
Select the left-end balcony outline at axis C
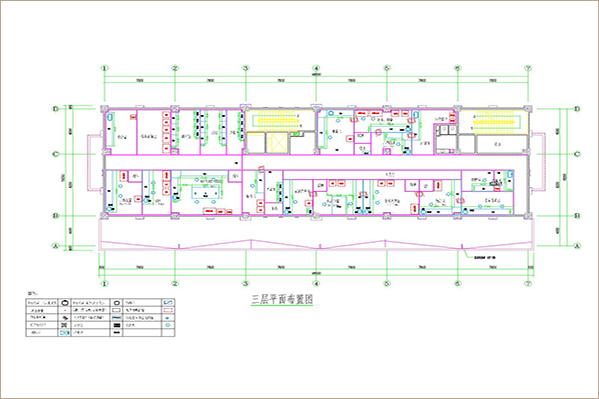point(95,162)
